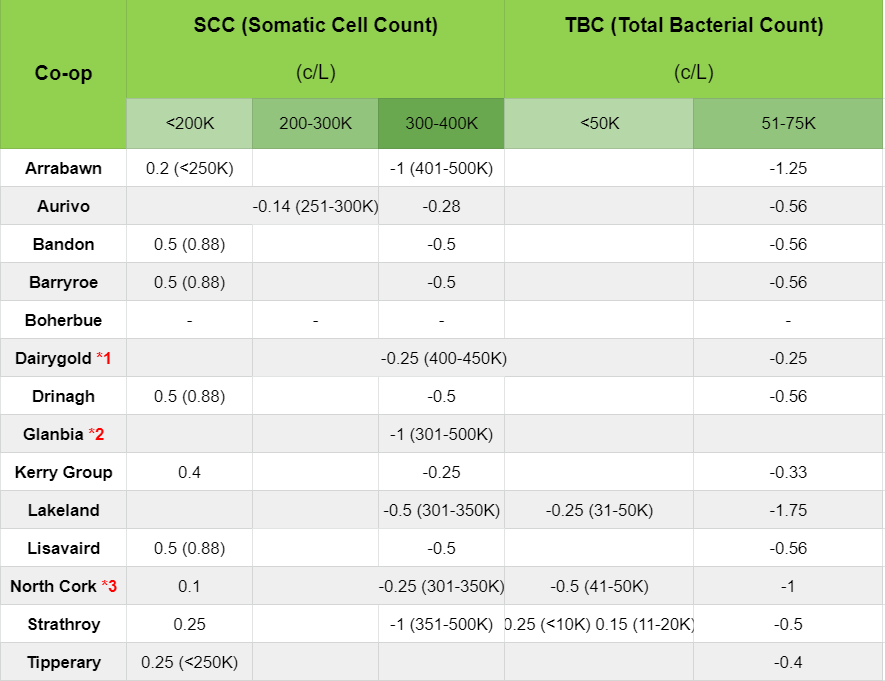The width and height of the screenshot is (885, 681).
Task: Select Kerry Group's "0.4" bonus cell
Action: coord(189,472)
